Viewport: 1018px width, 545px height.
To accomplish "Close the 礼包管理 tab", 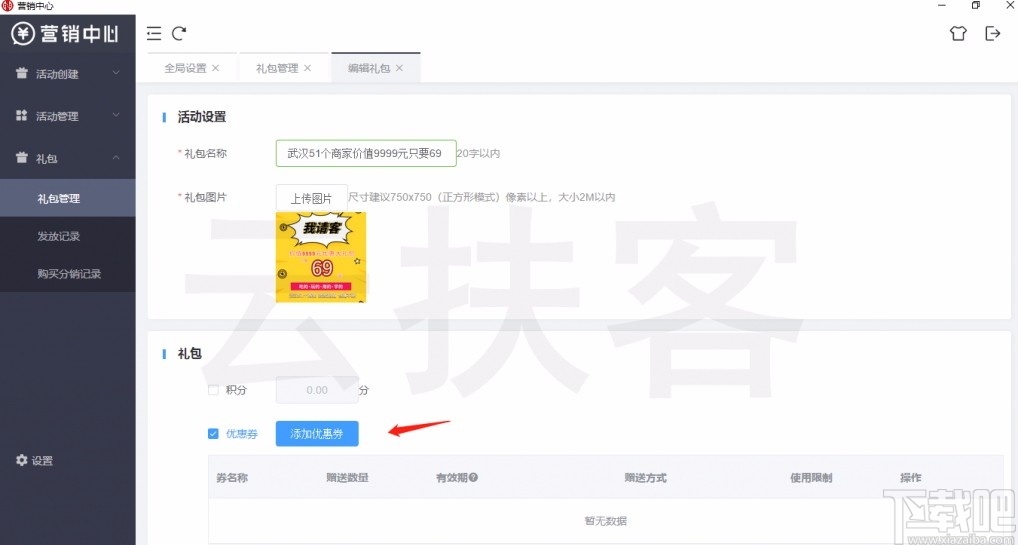I will pos(308,68).
